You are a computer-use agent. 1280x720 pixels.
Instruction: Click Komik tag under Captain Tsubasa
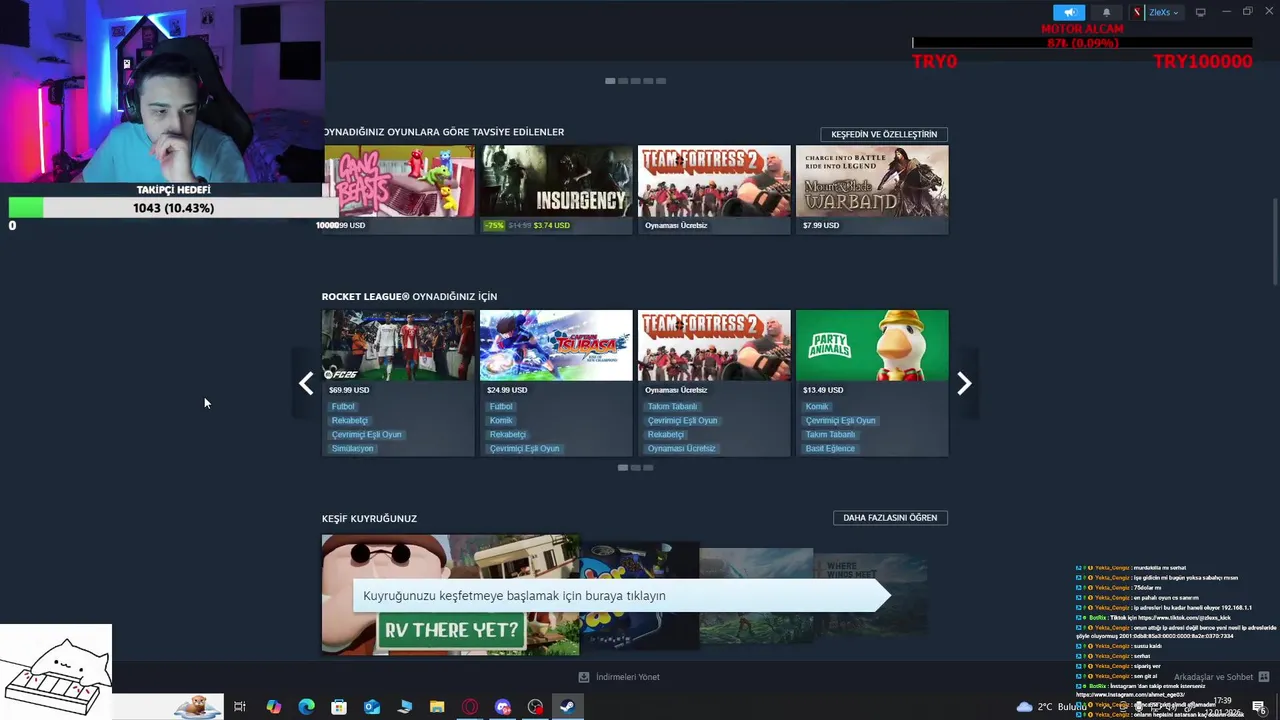[501, 421]
